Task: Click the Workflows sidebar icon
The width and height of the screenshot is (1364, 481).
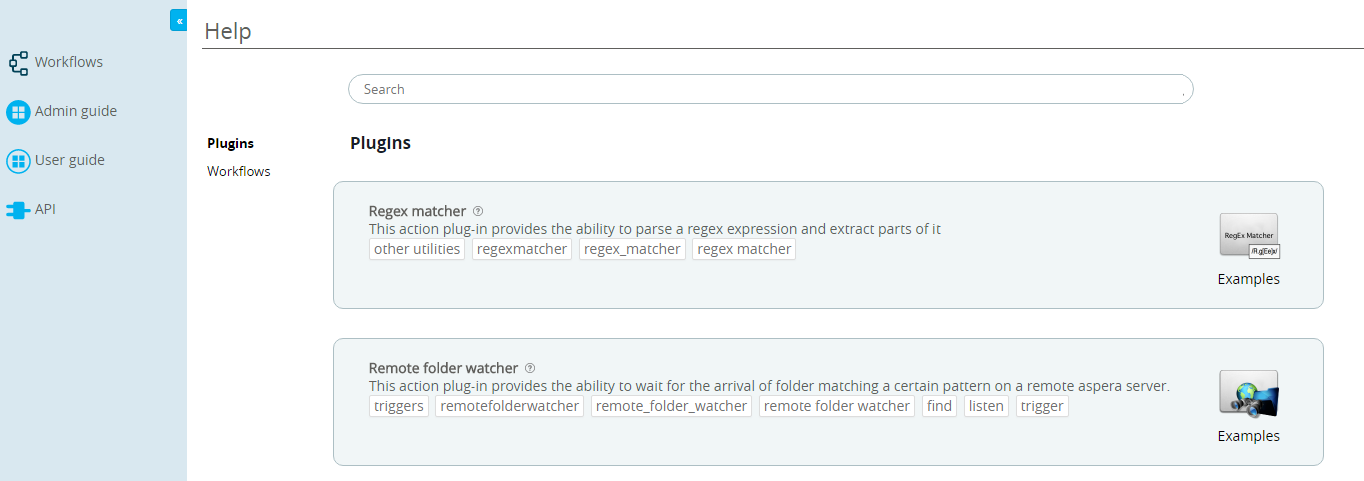Action: 18,63
